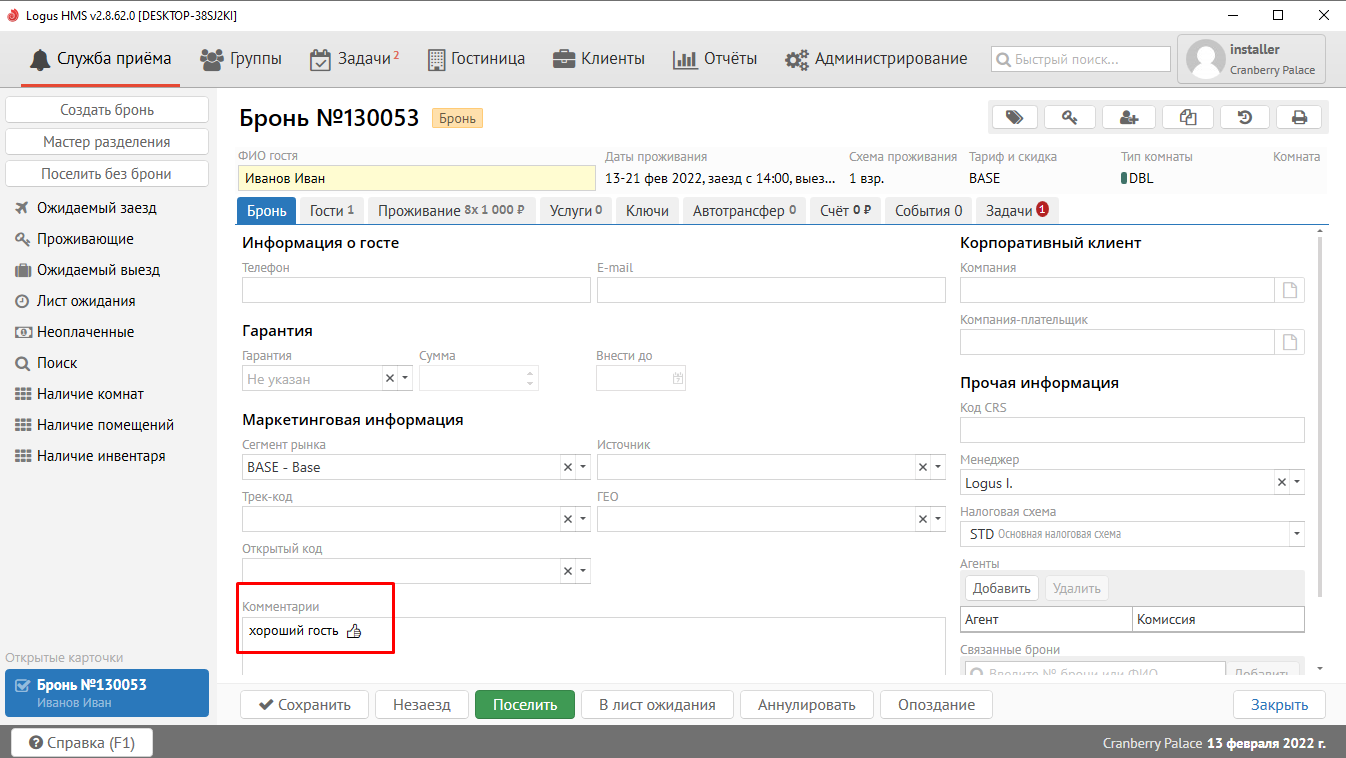
Task: Open the Отчёты main menu
Action: click(x=715, y=59)
